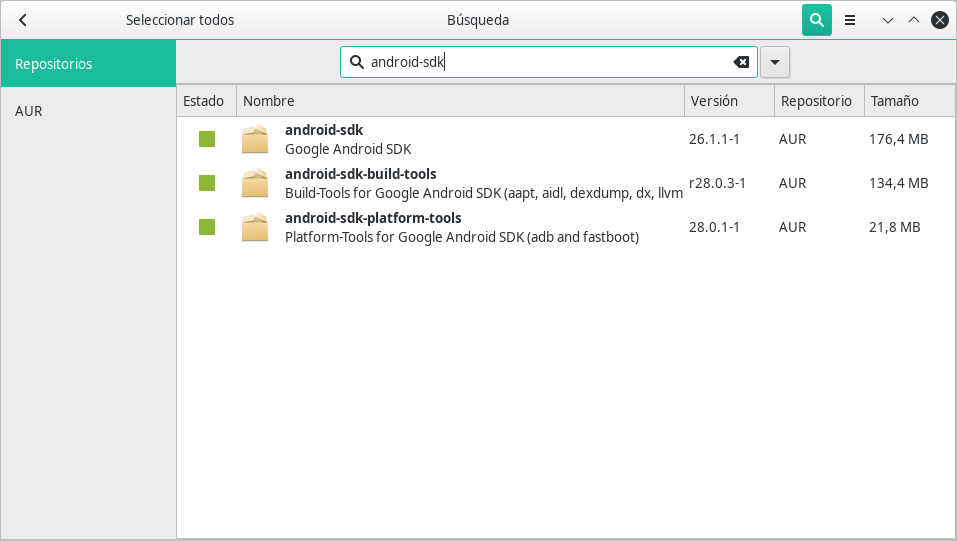957x541 pixels.
Task: Sort by the Tamaño column header
Action: (x=909, y=101)
